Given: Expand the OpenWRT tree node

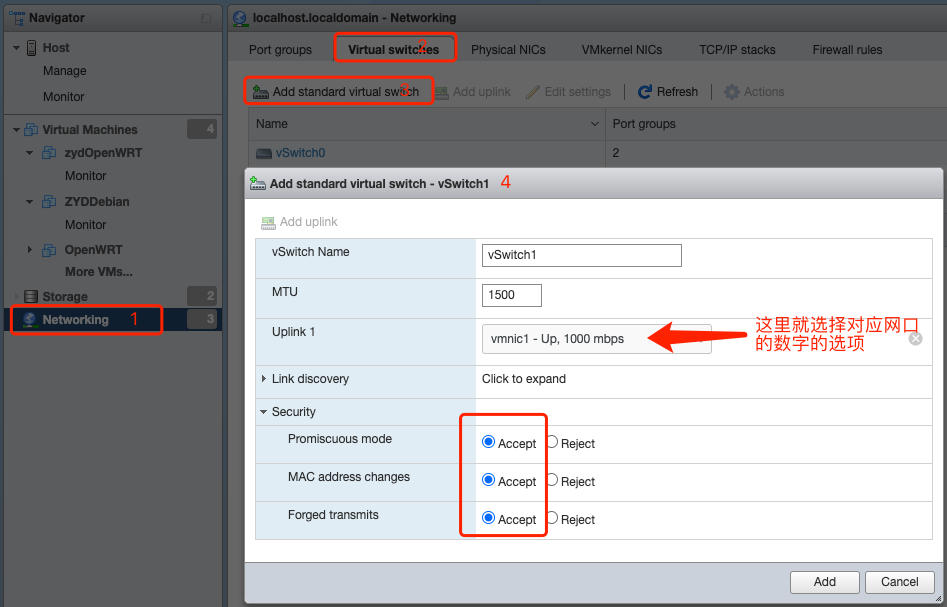Looking at the screenshot, I should click(30, 249).
